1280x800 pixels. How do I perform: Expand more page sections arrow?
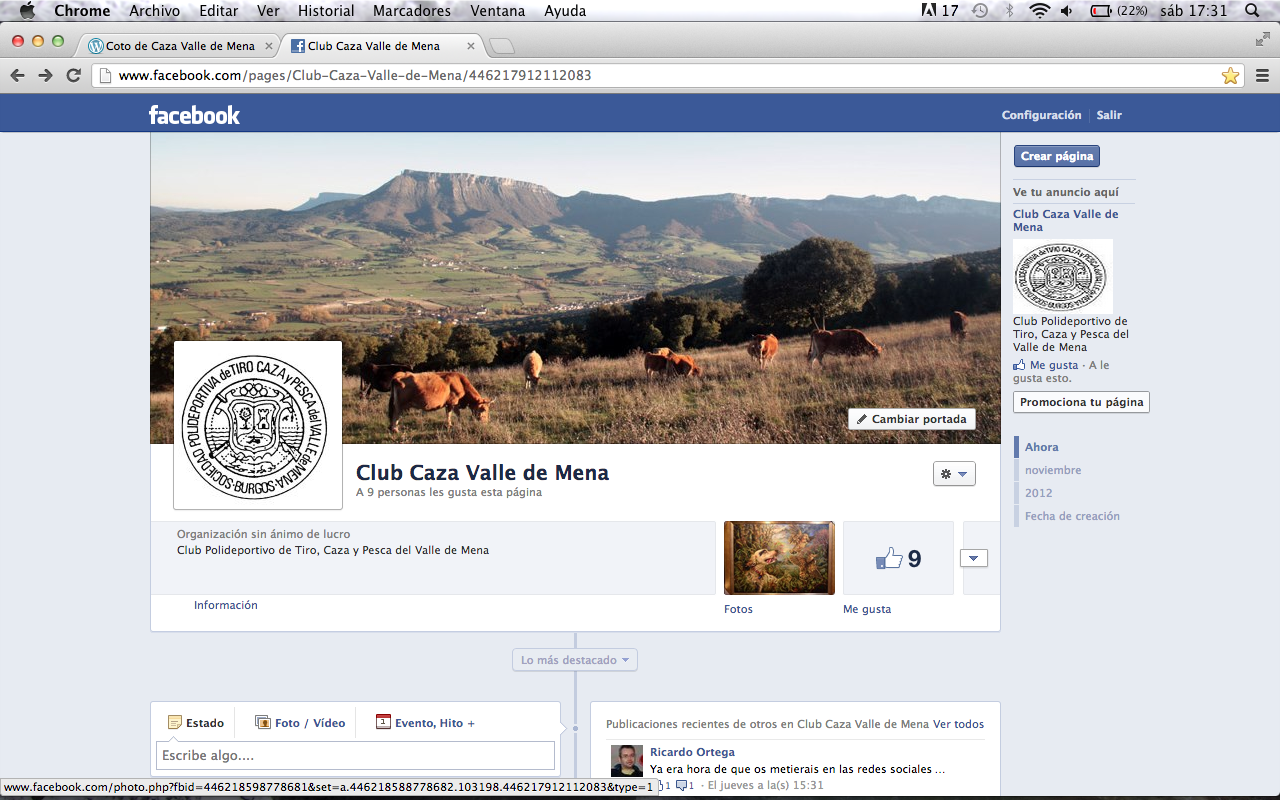[973, 558]
